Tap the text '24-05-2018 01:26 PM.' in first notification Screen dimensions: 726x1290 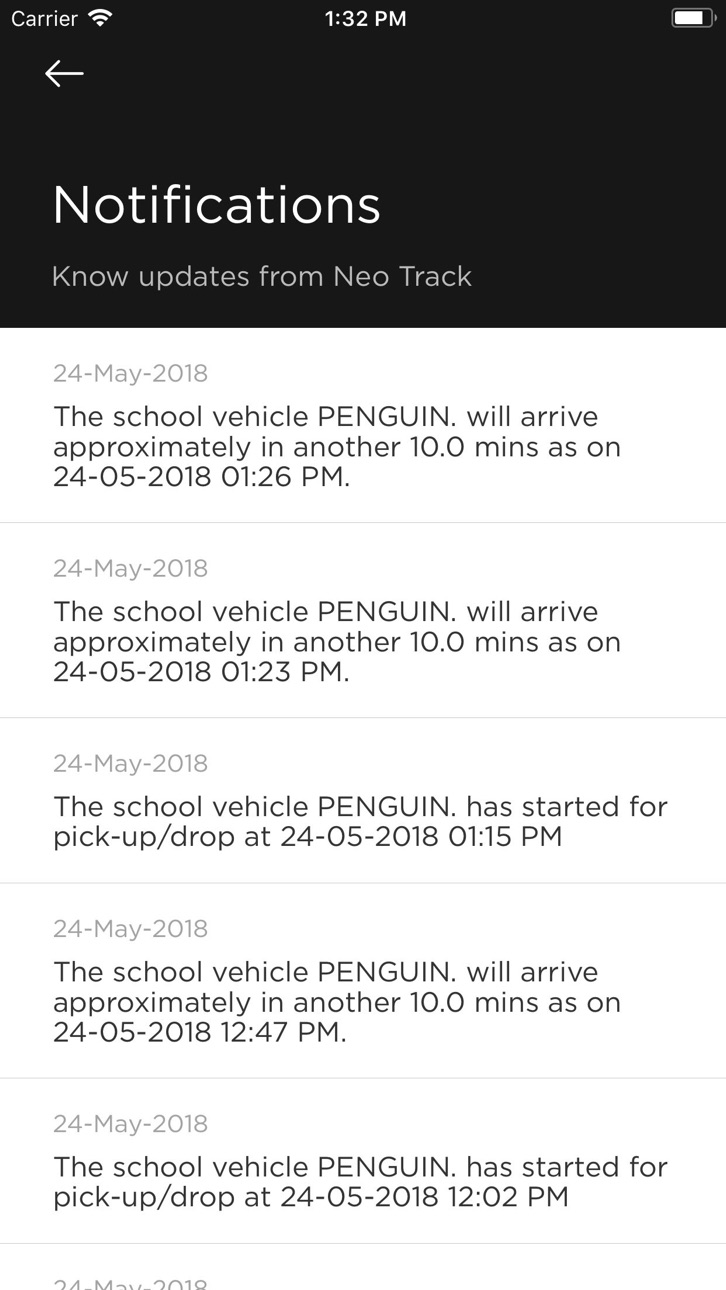tap(202, 477)
